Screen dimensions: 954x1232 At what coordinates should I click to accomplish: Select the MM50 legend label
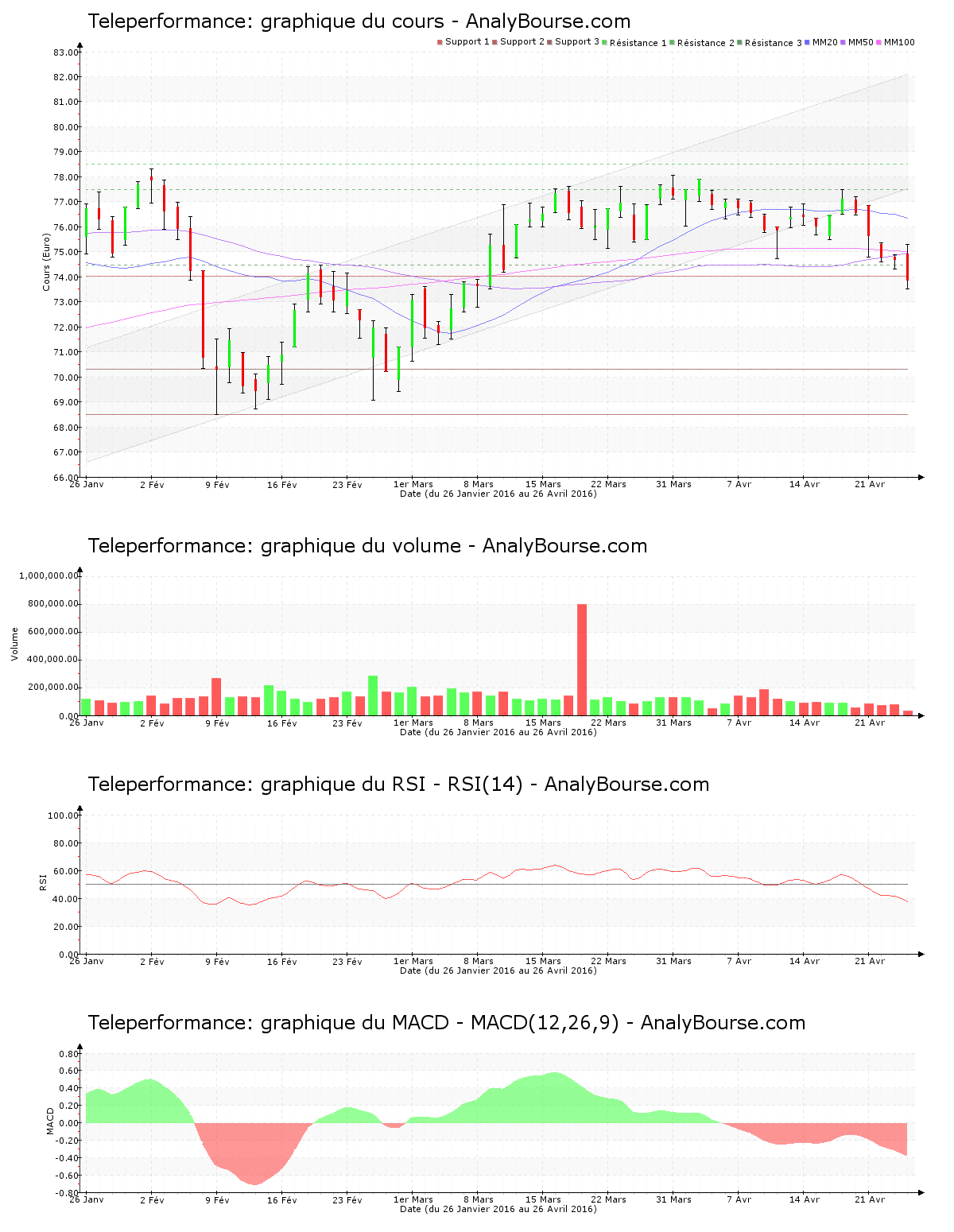coord(861,42)
